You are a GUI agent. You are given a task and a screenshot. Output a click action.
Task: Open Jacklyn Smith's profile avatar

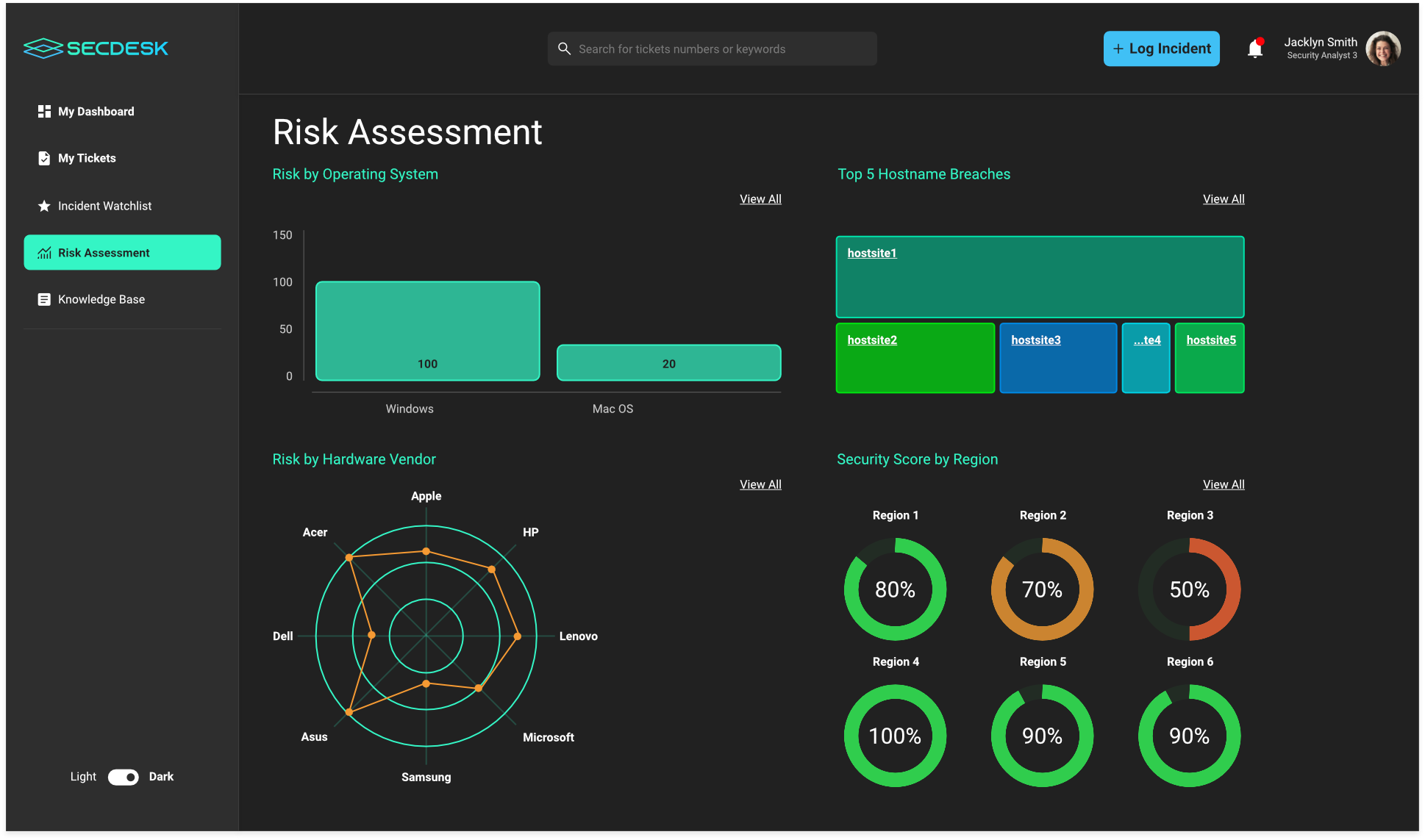tap(1382, 49)
